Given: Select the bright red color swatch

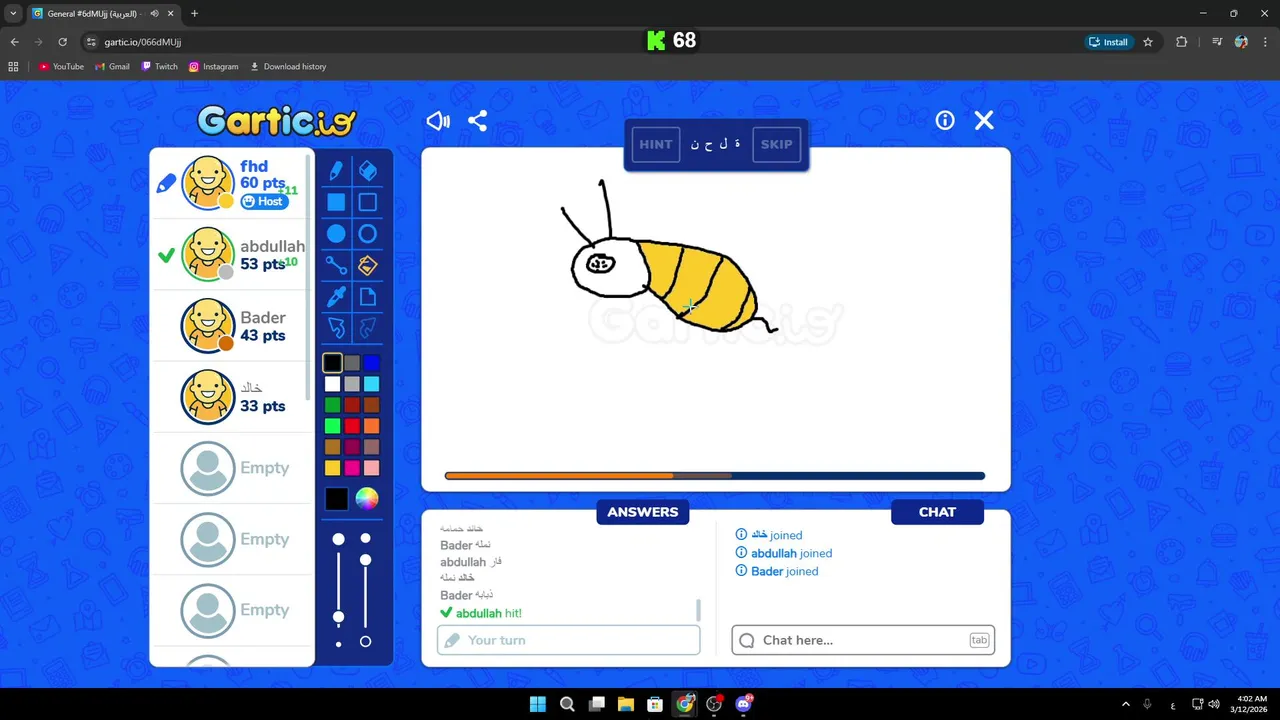Looking at the screenshot, I should 352,426.
